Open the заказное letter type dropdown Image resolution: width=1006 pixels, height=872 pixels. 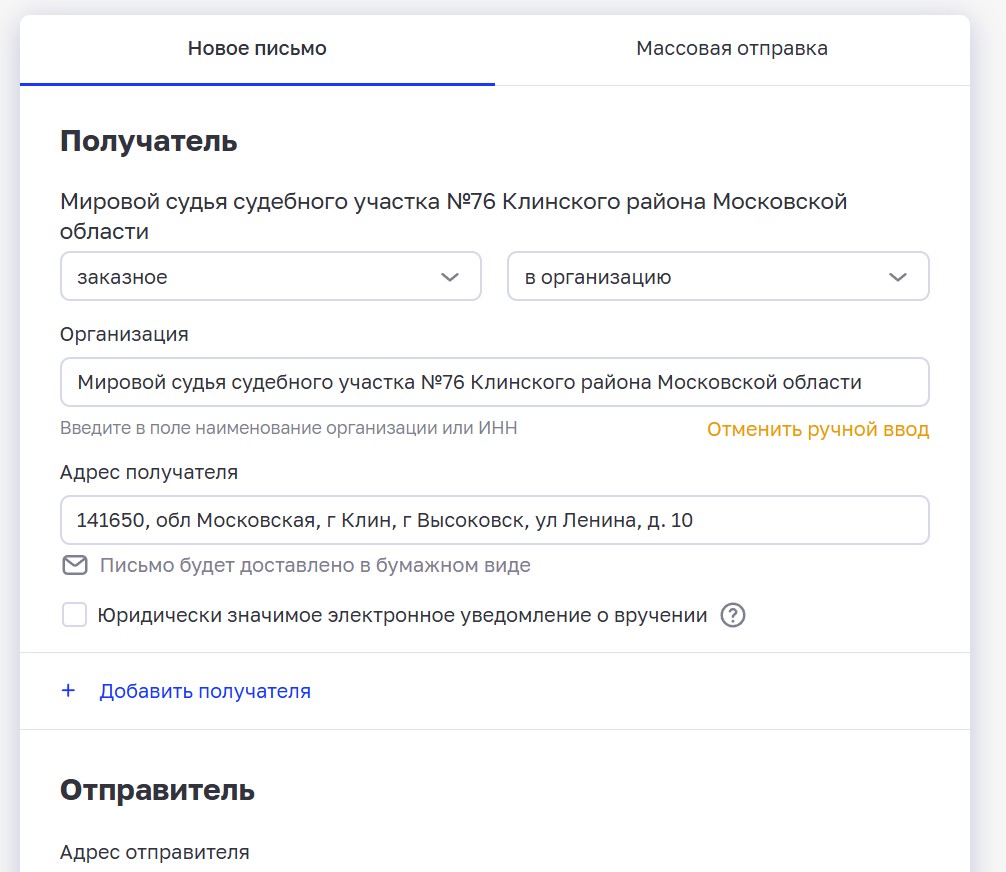[270, 277]
